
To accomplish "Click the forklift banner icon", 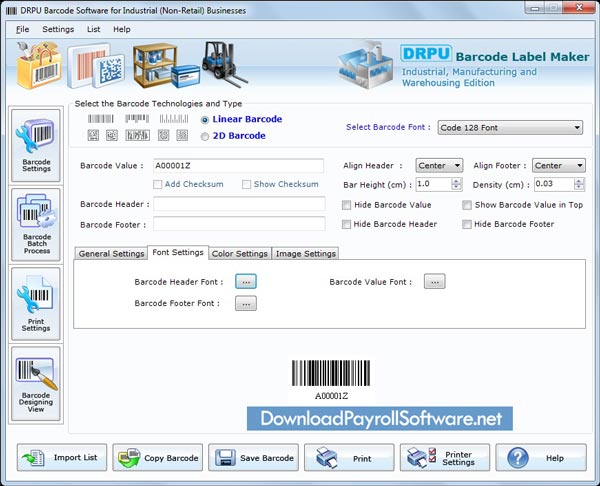I will point(224,64).
